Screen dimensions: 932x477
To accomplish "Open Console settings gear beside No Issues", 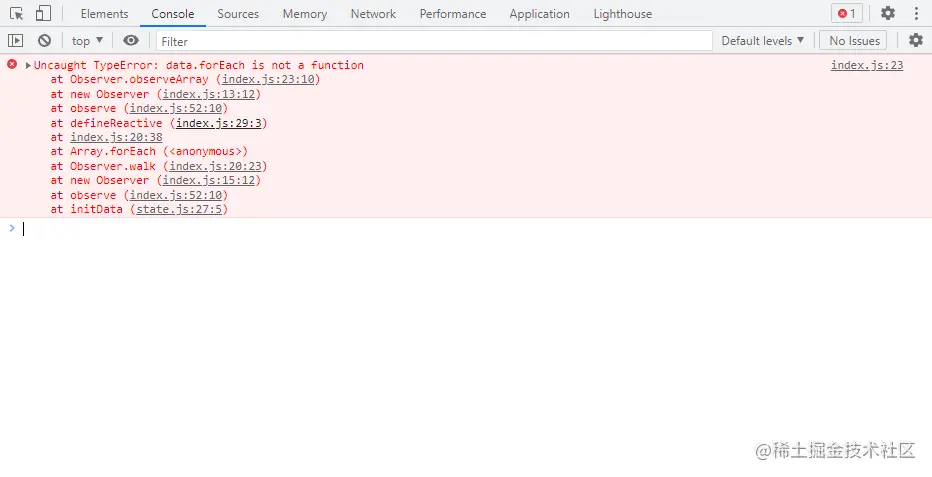I will [916, 40].
